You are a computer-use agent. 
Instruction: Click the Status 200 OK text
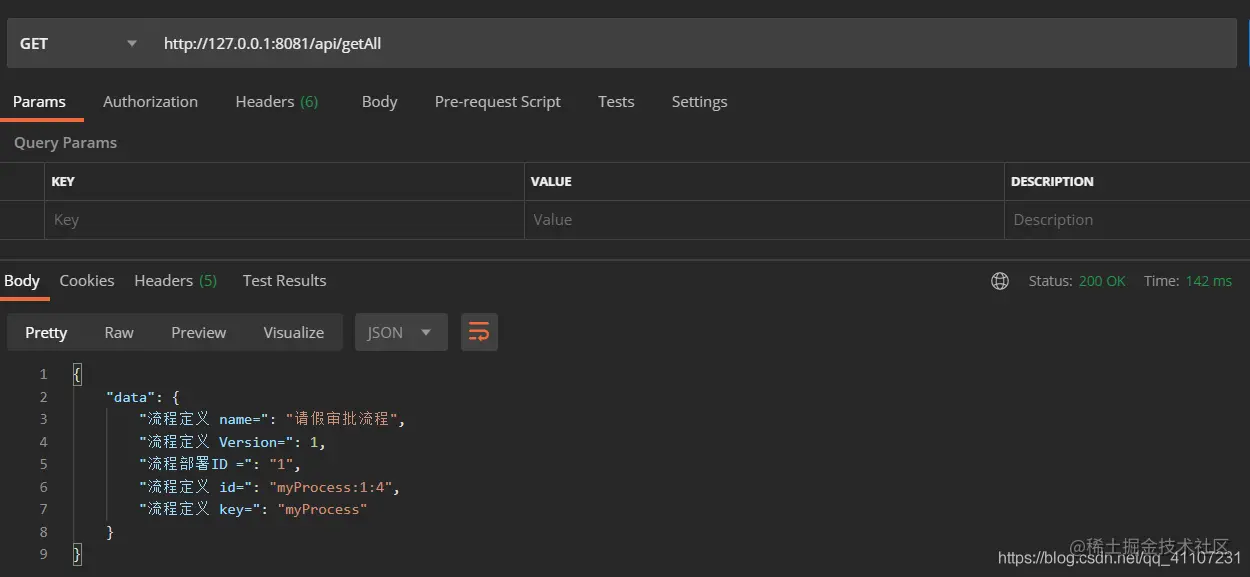coord(1077,281)
